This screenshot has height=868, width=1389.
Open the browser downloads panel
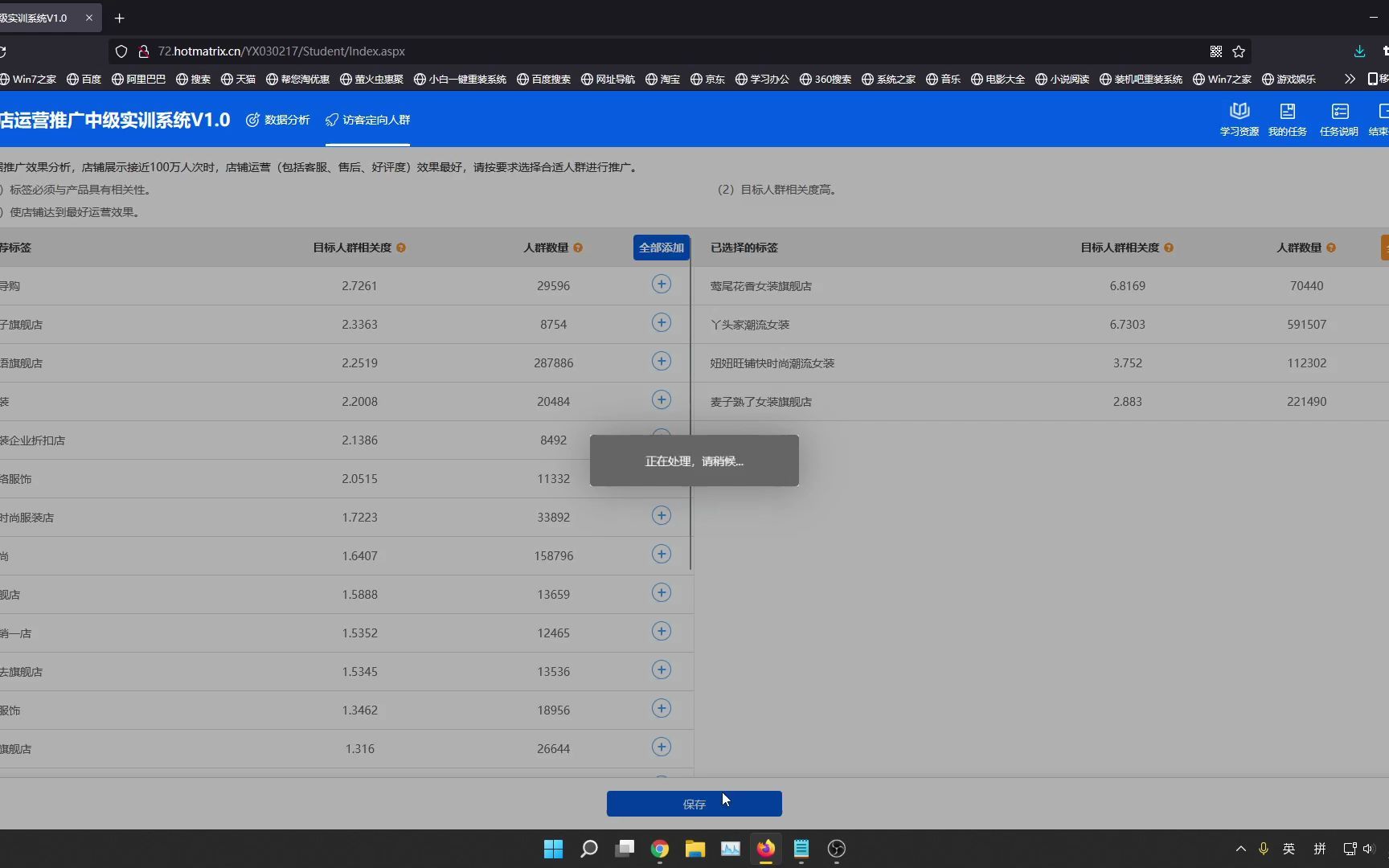tap(1359, 51)
